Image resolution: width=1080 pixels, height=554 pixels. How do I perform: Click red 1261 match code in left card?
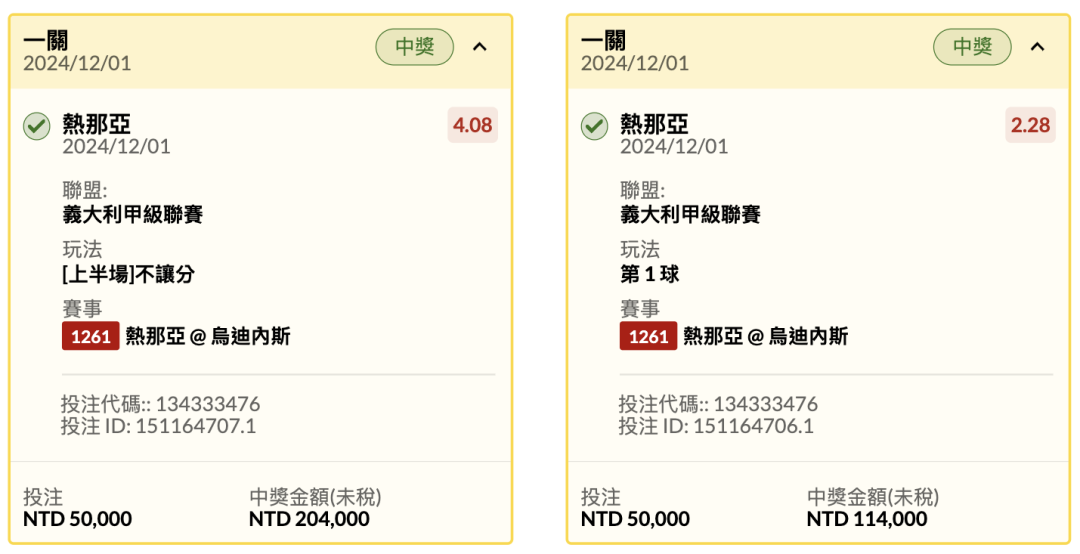coord(91,336)
